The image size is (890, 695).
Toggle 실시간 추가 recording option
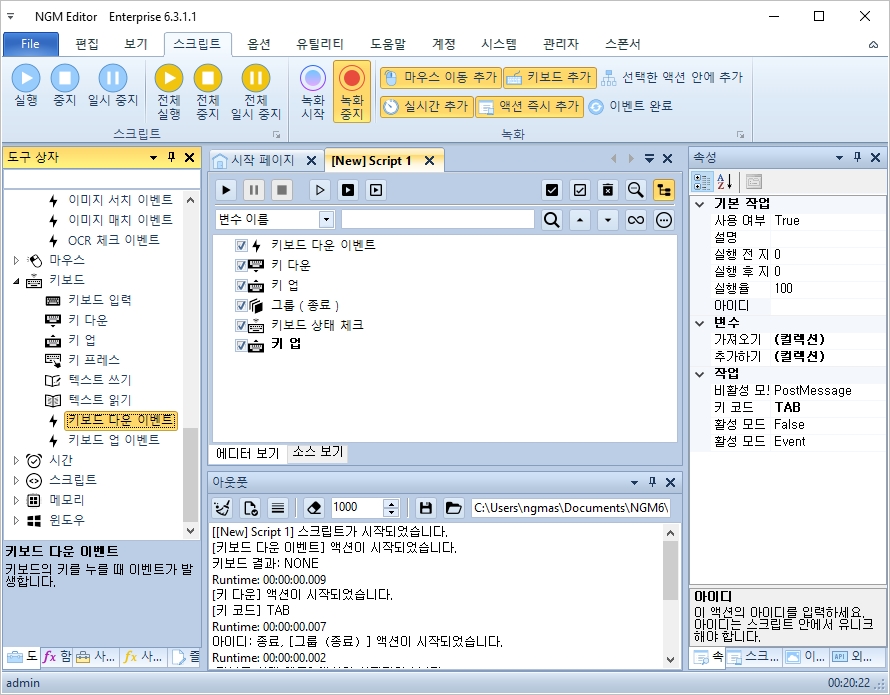pyautogui.click(x=427, y=106)
